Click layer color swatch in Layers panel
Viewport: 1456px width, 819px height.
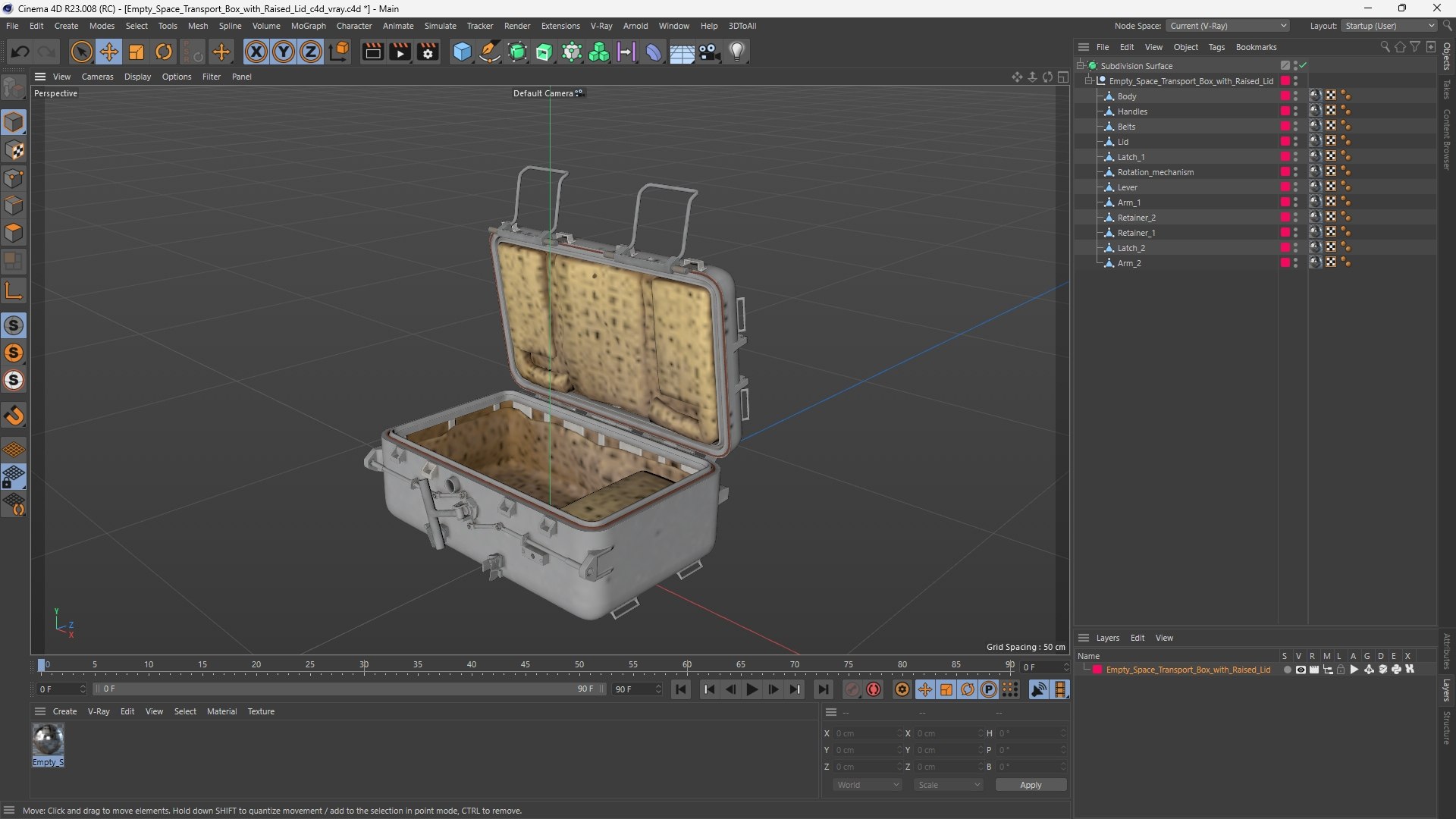click(1097, 670)
